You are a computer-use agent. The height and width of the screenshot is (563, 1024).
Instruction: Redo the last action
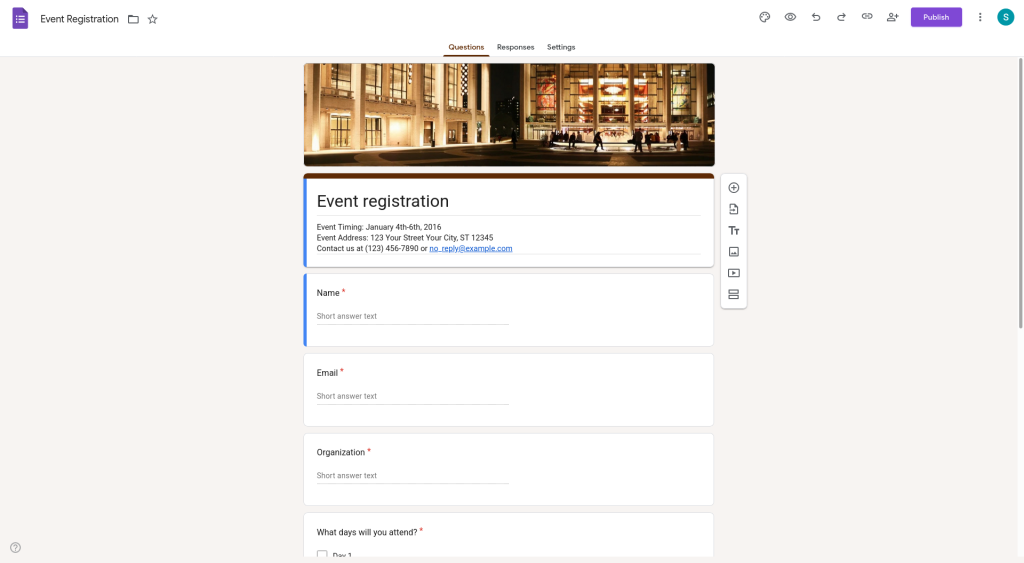point(841,17)
